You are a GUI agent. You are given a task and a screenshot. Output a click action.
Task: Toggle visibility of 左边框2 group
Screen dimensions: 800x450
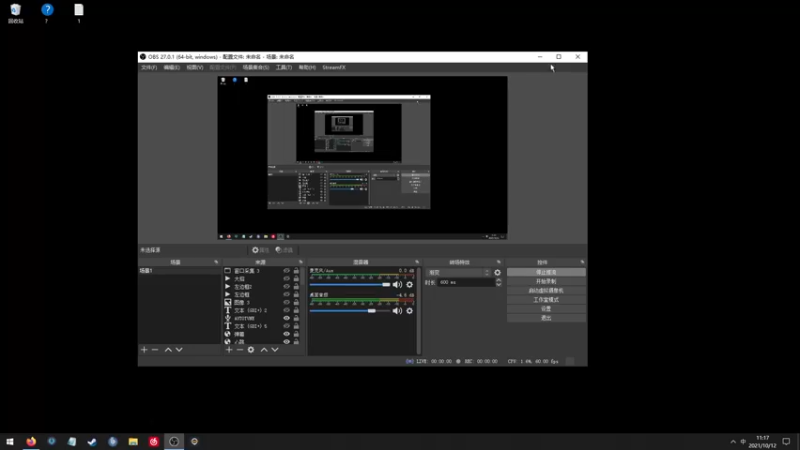(286, 287)
